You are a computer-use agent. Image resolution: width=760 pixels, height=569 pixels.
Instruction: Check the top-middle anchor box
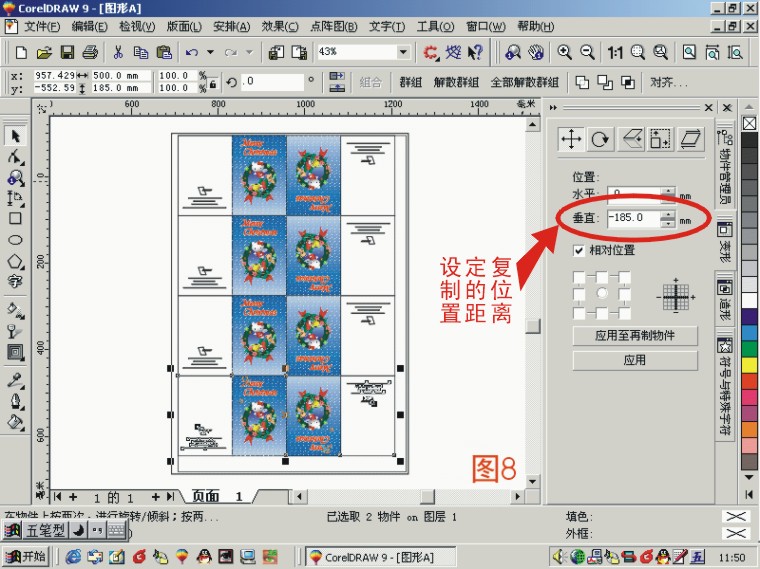point(602,277)
